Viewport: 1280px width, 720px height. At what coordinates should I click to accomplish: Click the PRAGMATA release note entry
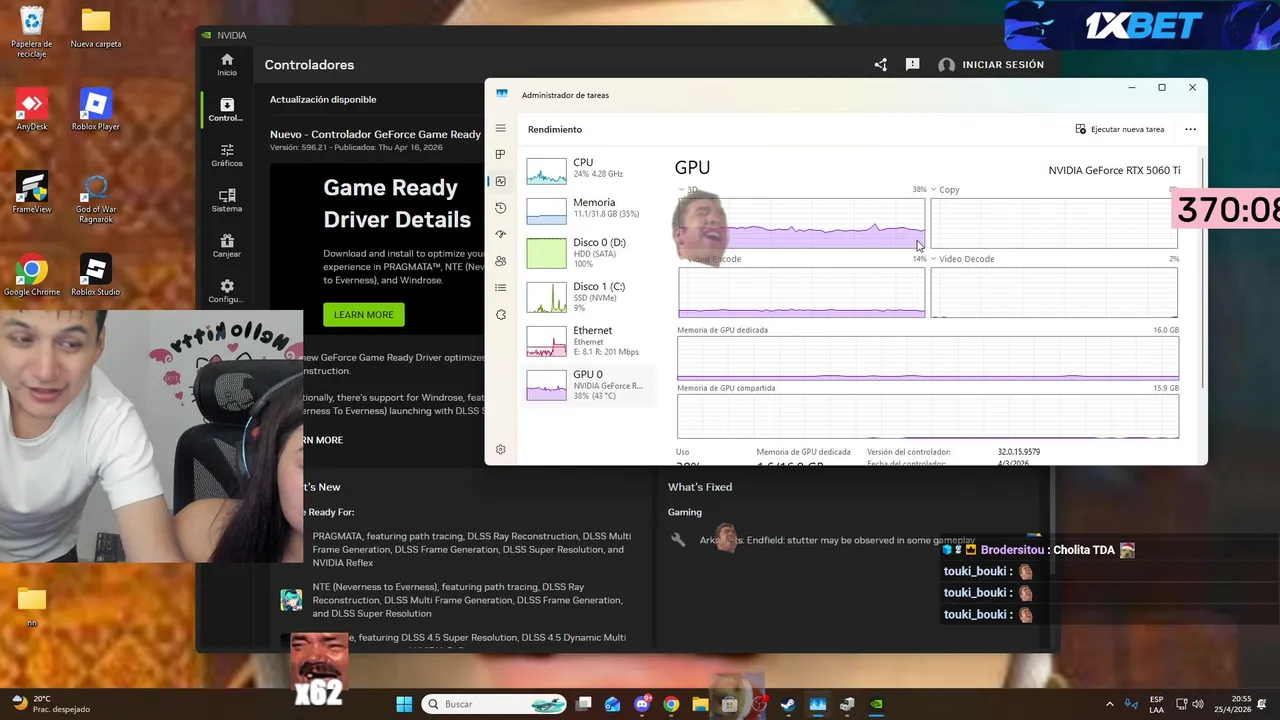(472, 549)
